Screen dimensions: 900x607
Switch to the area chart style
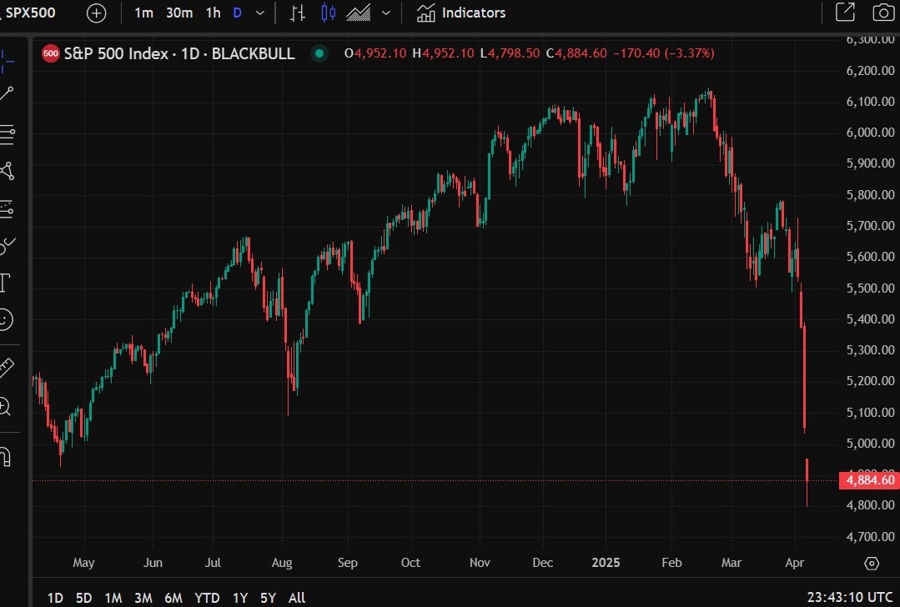[x=358, y=13]
